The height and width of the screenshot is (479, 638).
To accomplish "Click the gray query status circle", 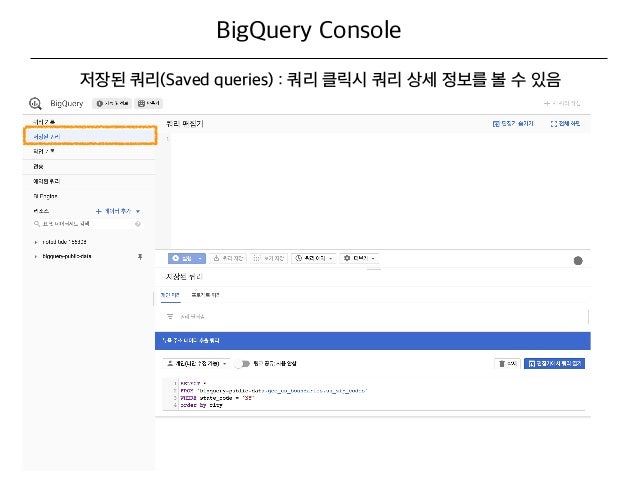I will click(x=578, y=261).
